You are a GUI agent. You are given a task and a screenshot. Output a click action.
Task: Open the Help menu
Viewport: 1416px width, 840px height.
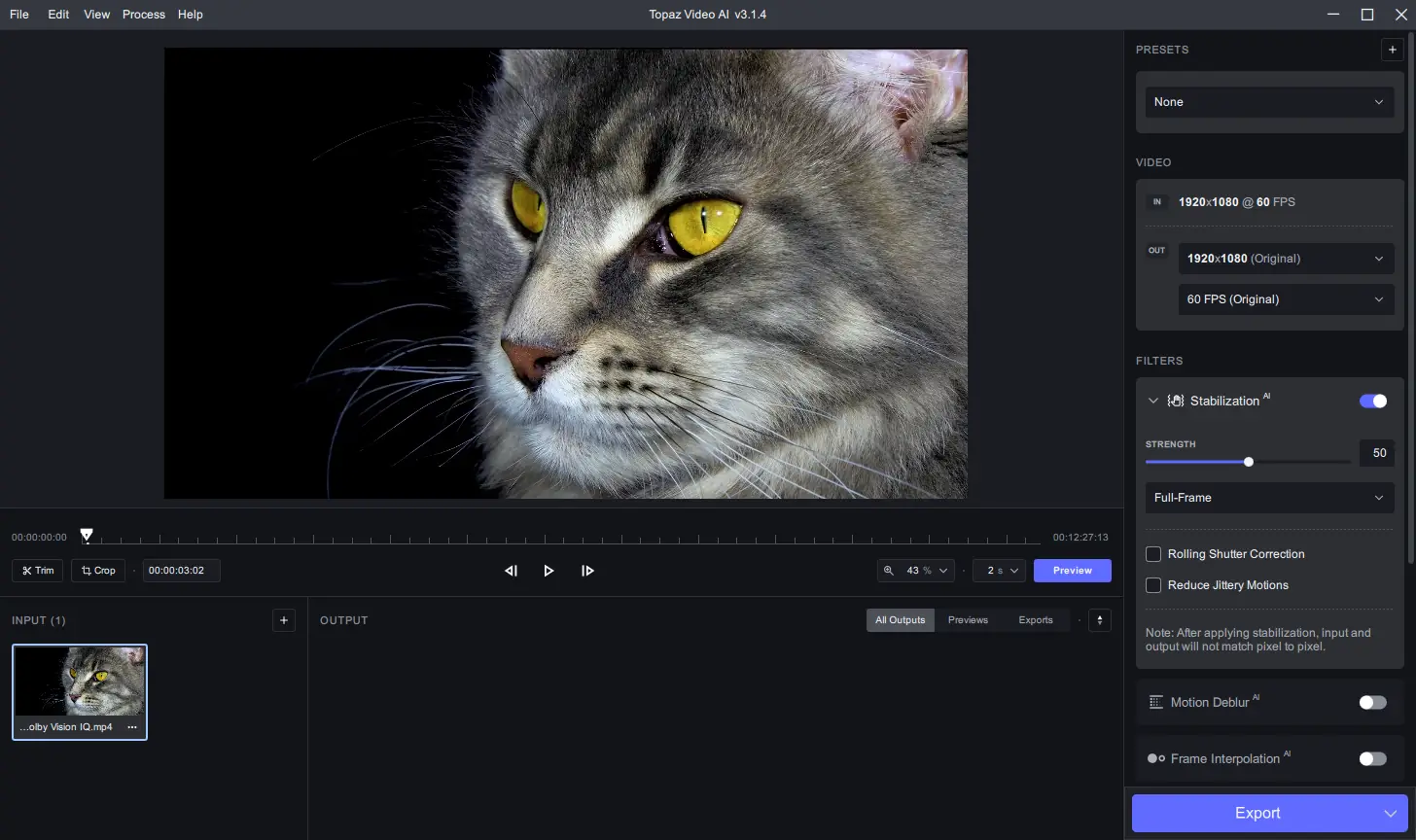(191, 15)
